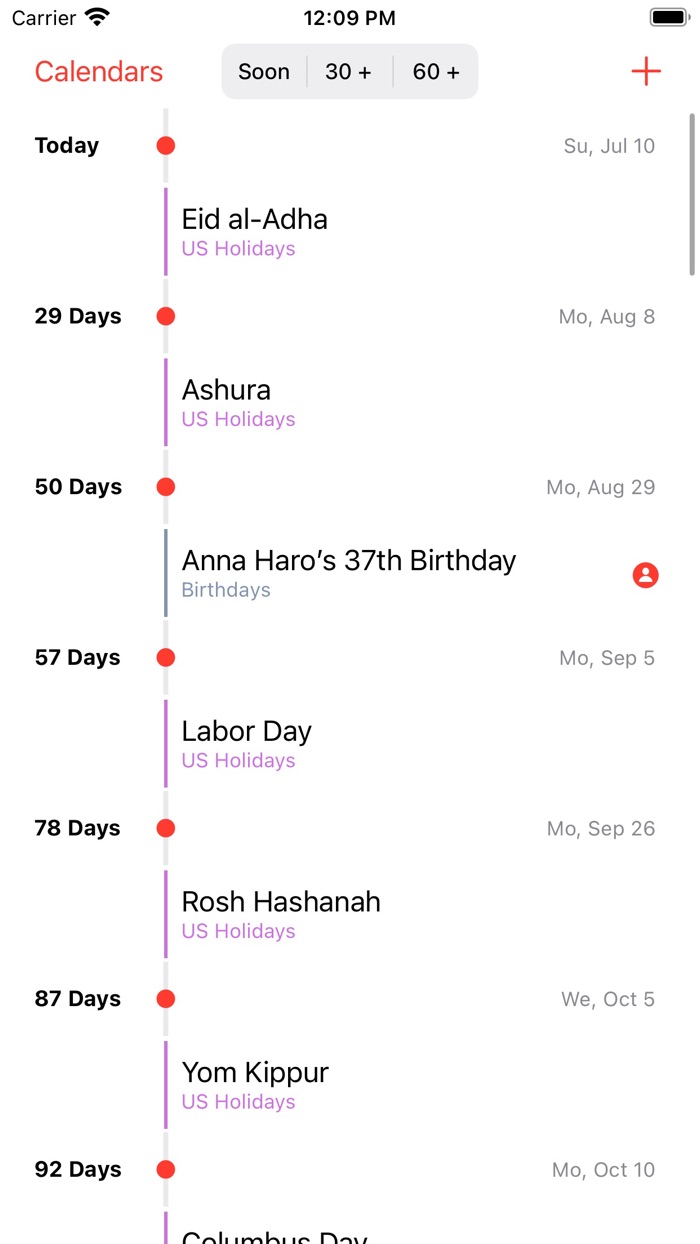
Task: Open the Rosh Hashanah entry
Action: click(281, 901)
